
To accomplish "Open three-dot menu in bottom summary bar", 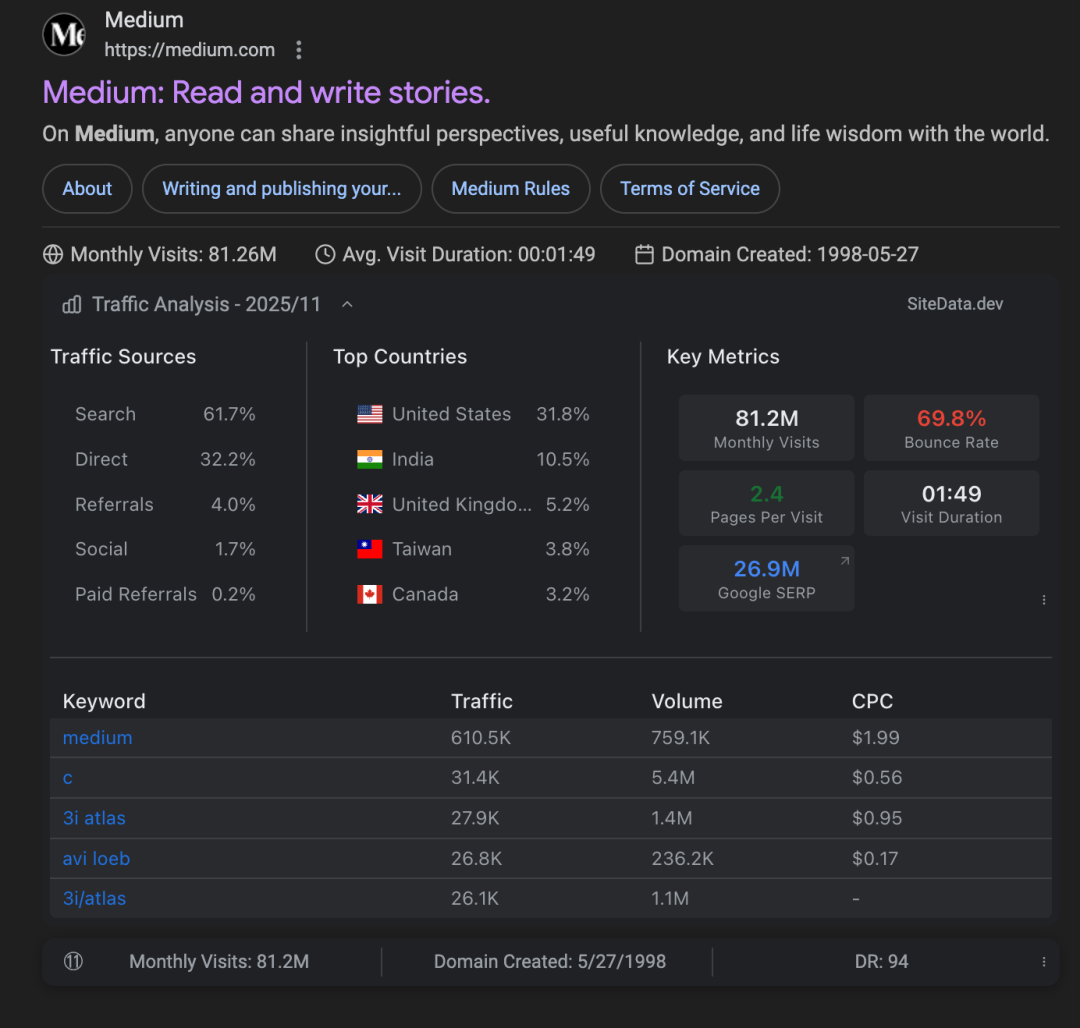I will 1044,961.
